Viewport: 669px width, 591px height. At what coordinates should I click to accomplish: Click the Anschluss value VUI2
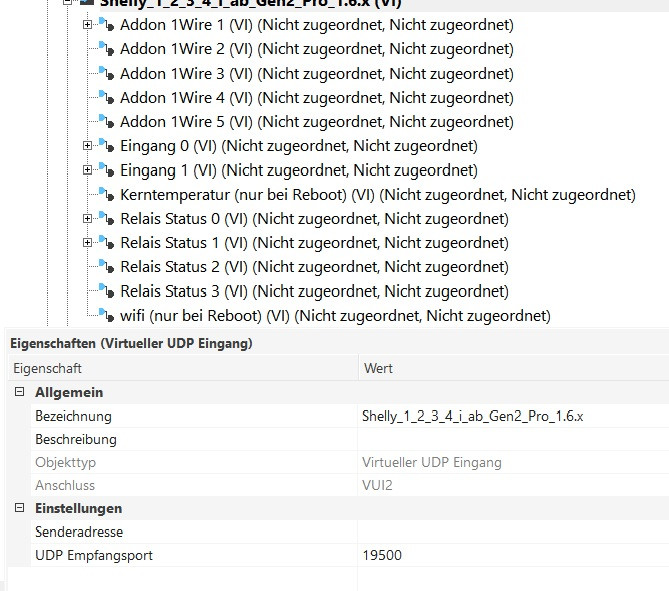click(377, 485)
